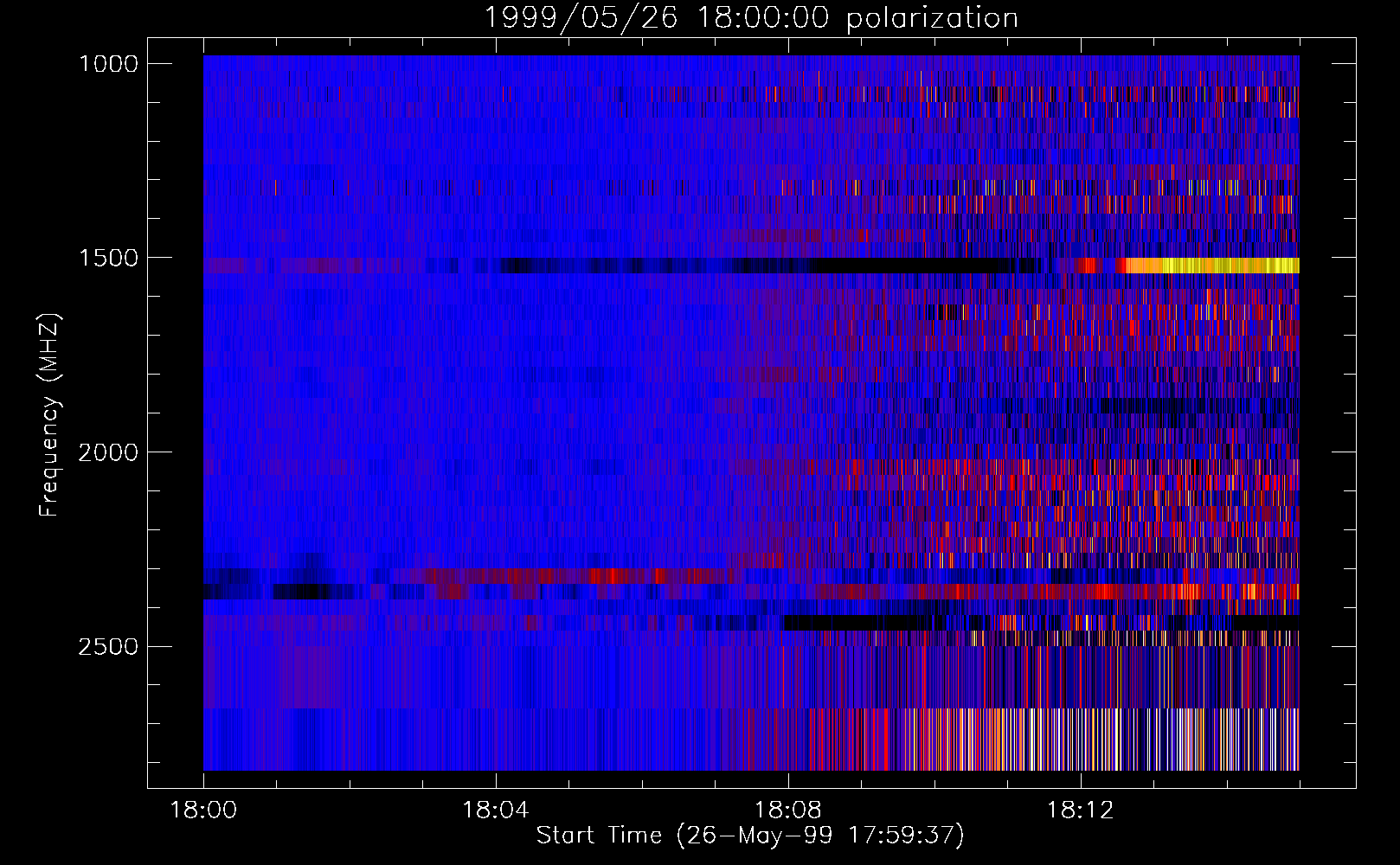
Task: Click the 'Frequency (MHZ)' axis label
Action: click(x=49, y=415)
